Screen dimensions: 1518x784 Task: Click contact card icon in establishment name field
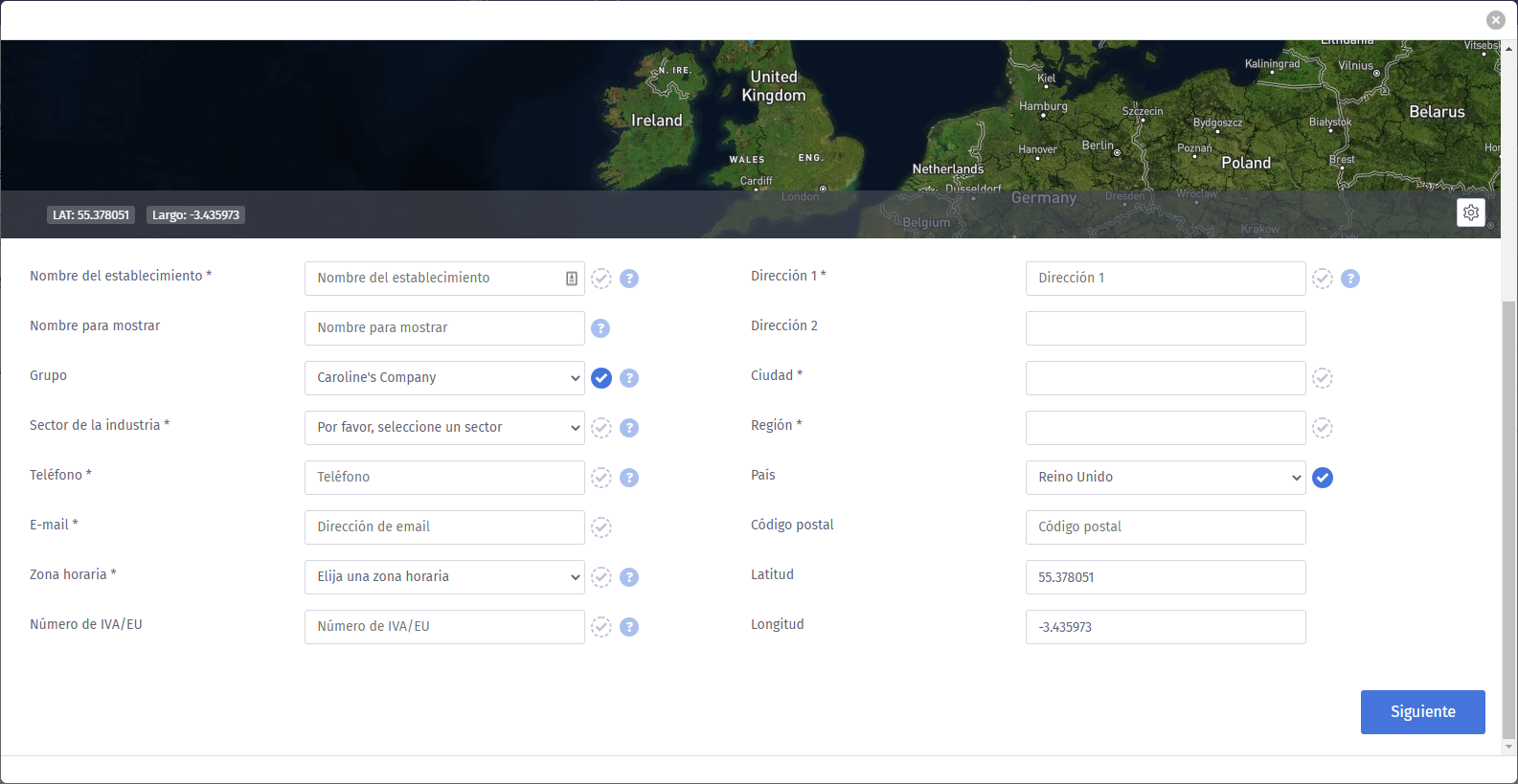(572, 279)
